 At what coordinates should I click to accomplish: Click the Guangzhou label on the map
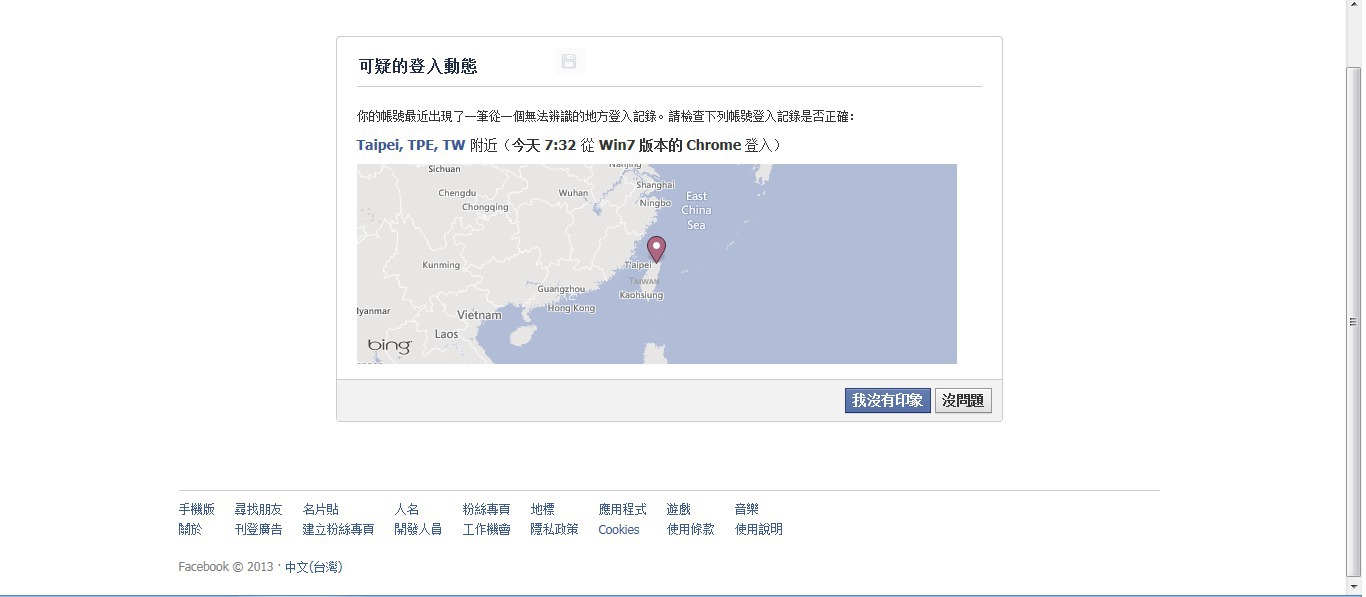[x=561, y=289]
